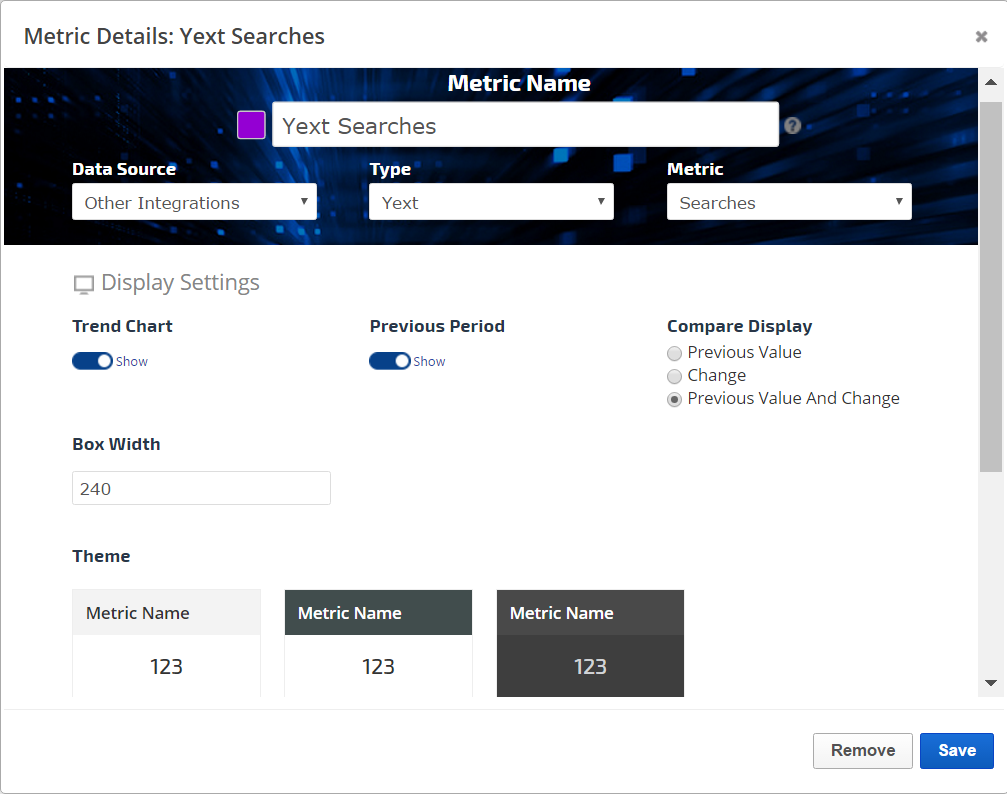Screen dimensions: 1007x794
Task: Click the Remove button
Action: coord(862,750)
